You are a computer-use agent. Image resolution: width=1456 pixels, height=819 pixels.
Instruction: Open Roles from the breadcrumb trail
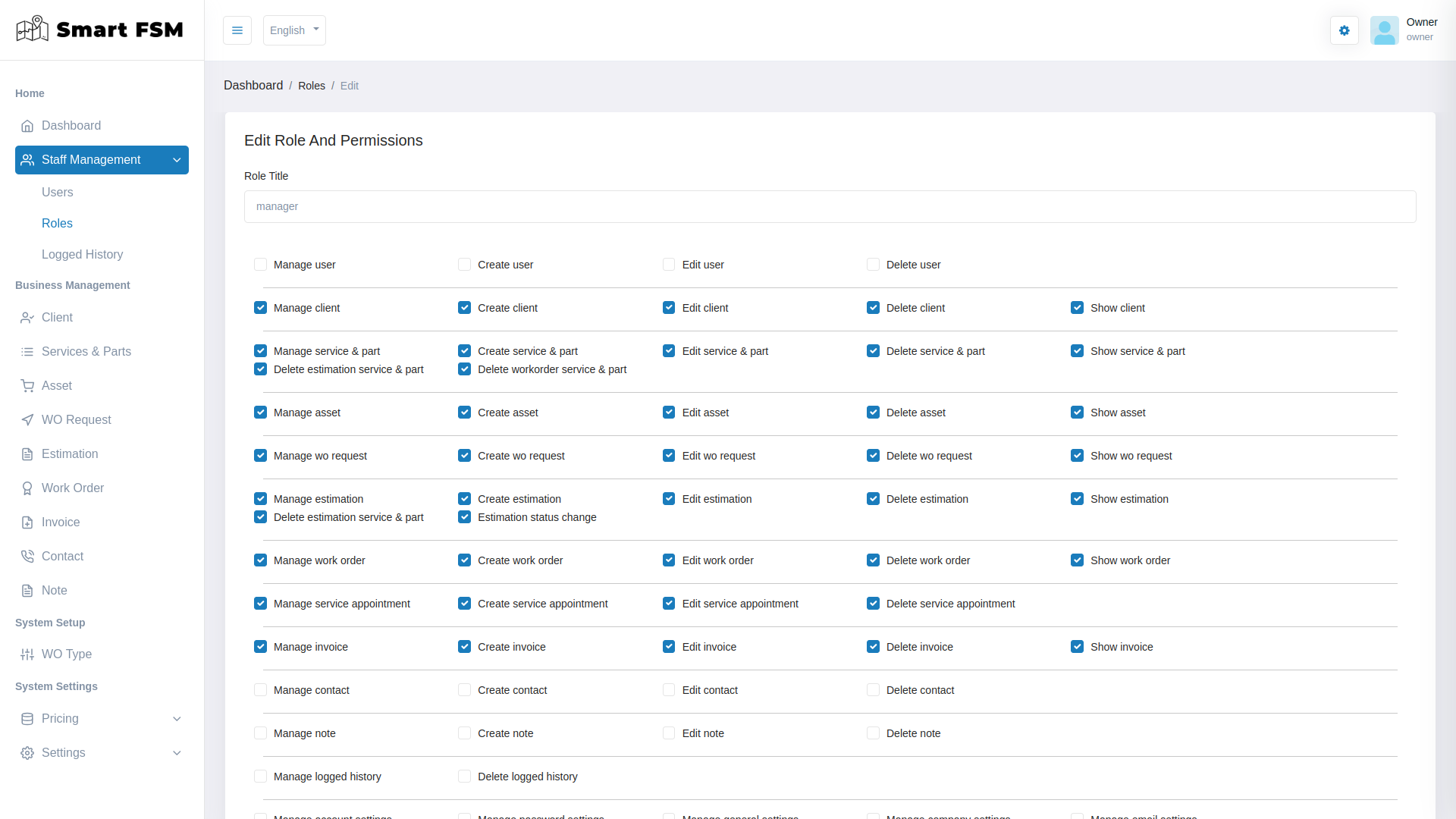click(x=312, y=85)
